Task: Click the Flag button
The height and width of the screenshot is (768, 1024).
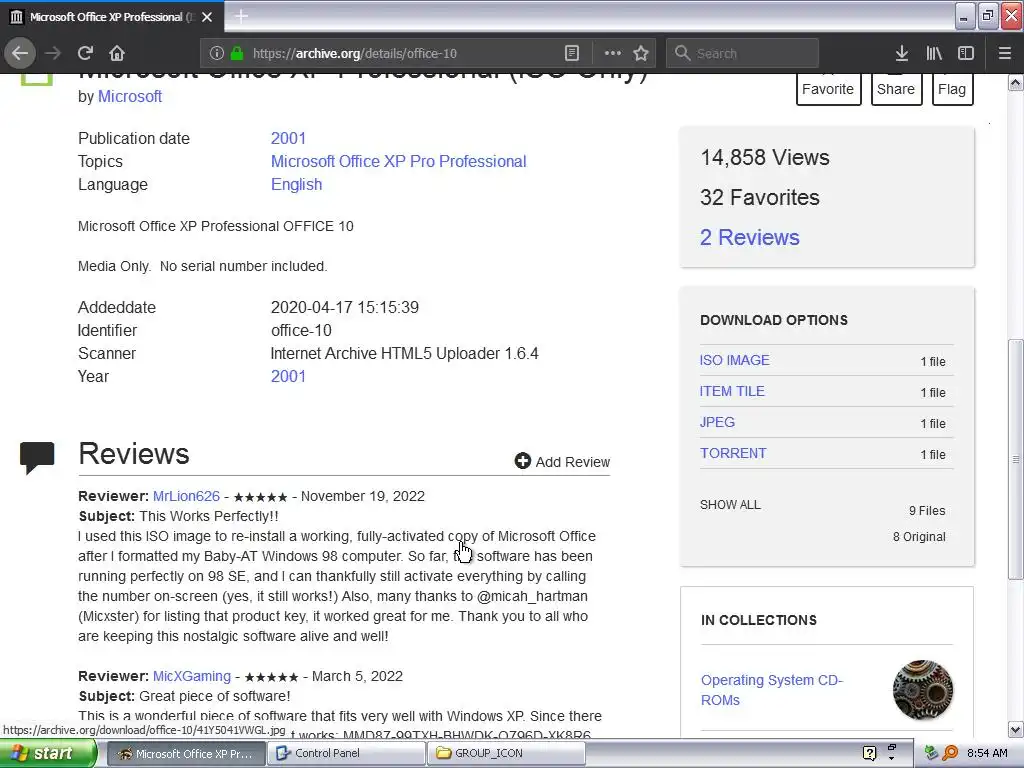Action: click(952, 89)
